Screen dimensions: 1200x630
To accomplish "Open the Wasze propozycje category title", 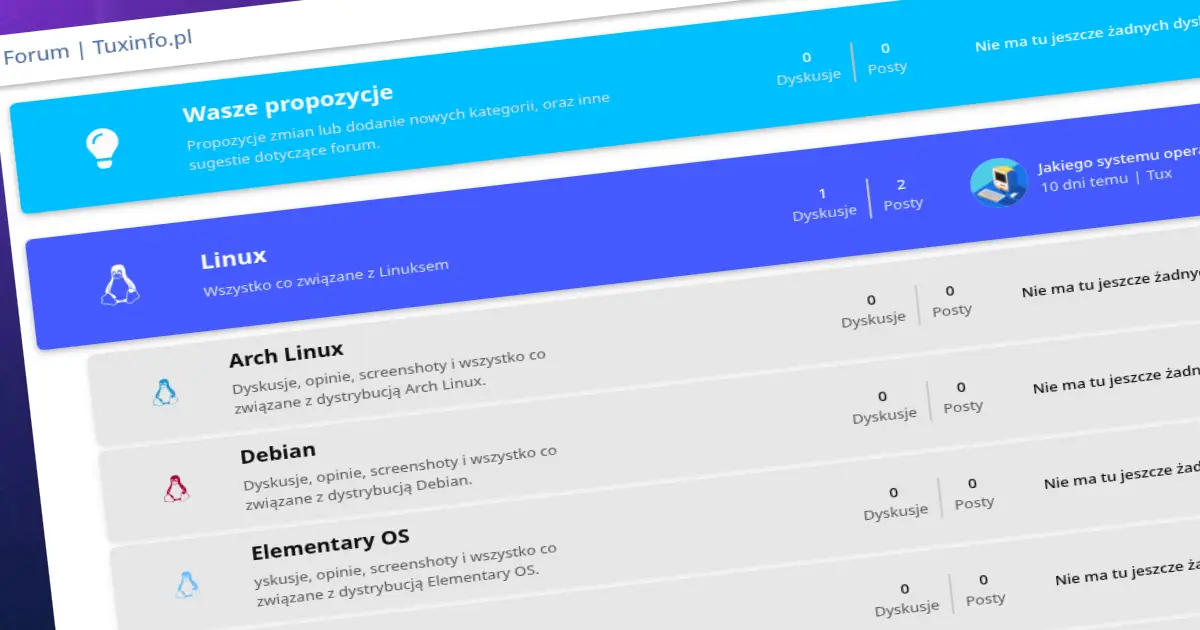I will point(287,102).
